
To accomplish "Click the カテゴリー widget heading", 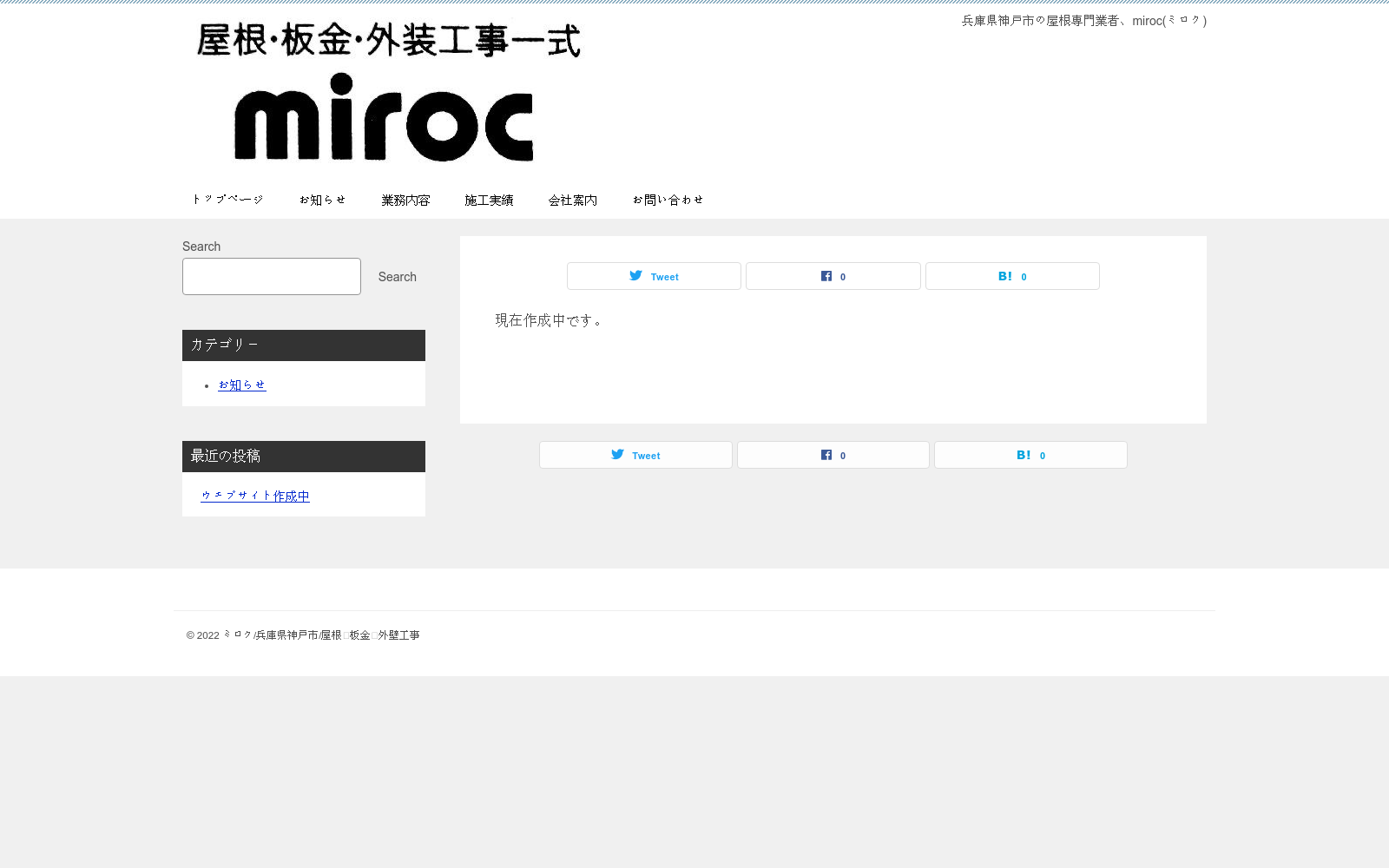I will (304, 345).
